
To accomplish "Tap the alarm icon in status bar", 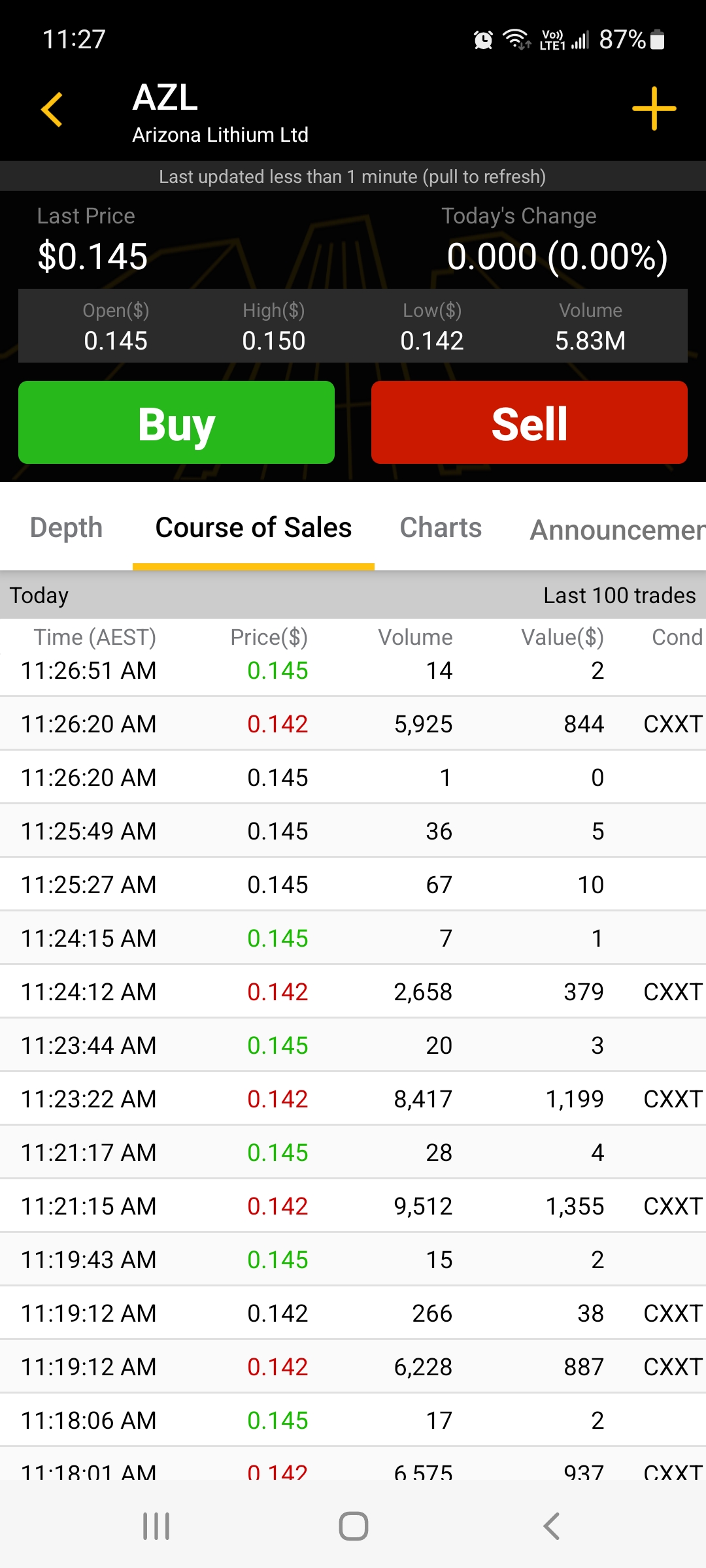I will tap(483, 40).
